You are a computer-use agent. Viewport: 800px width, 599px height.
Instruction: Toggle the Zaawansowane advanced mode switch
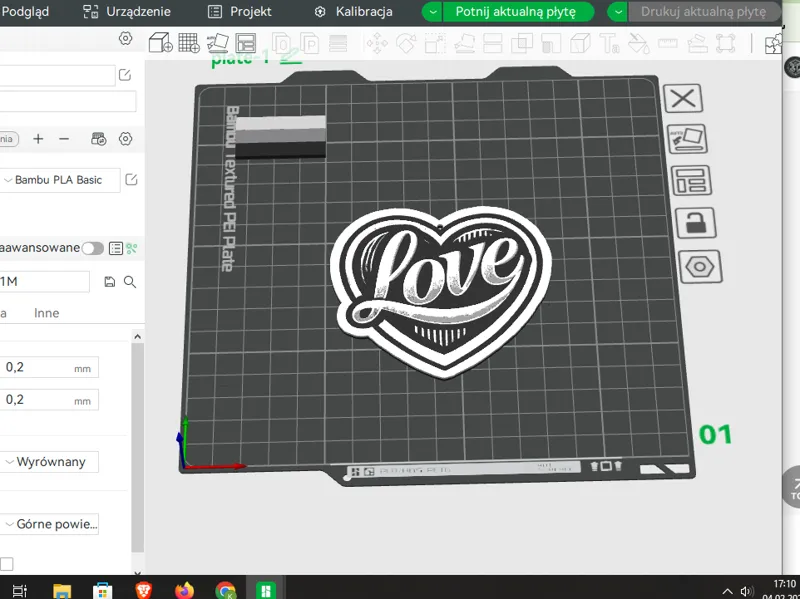[x=92, y=248]
